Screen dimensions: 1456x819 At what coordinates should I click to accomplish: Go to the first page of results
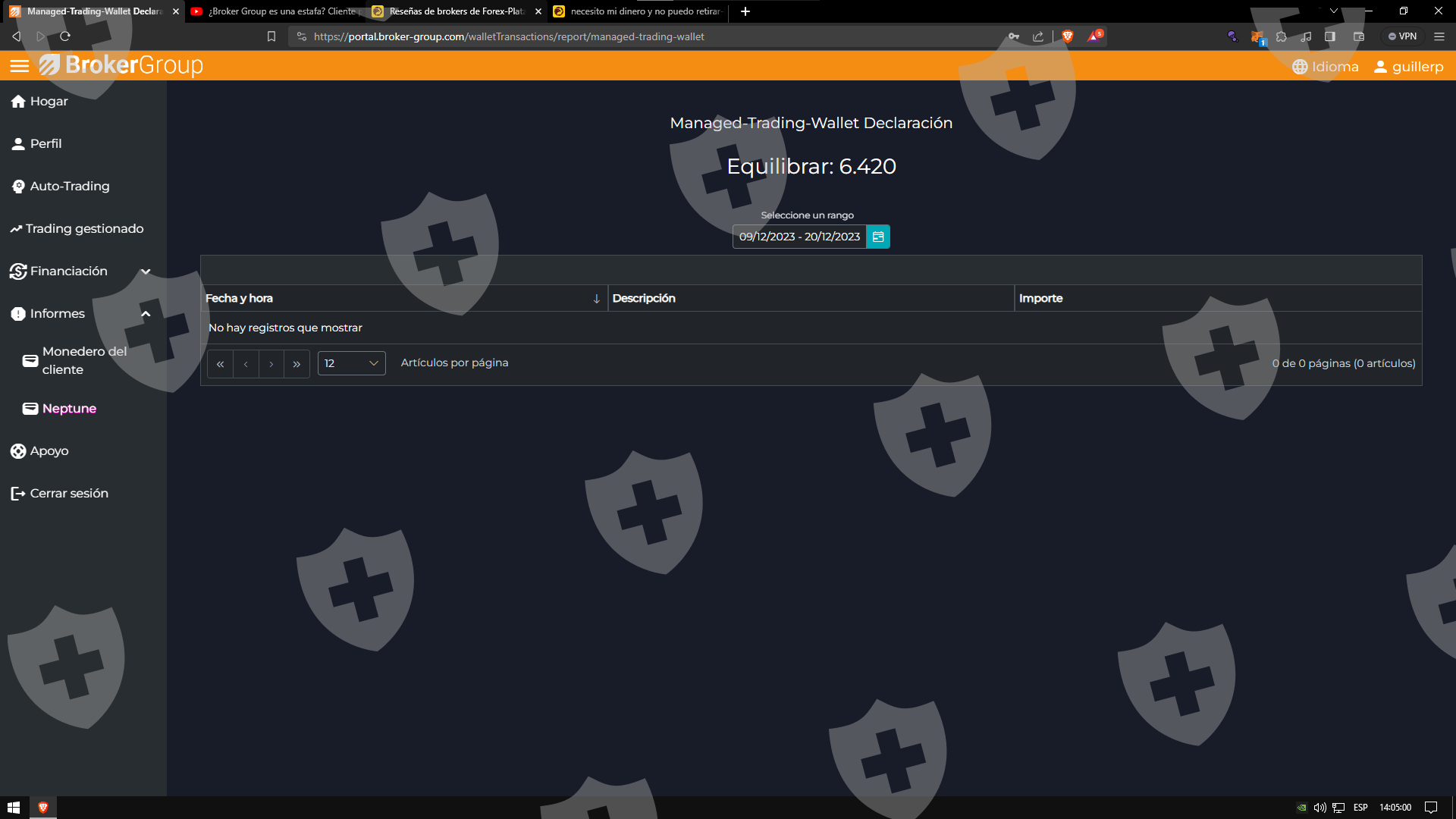click(x=220, y=364)
